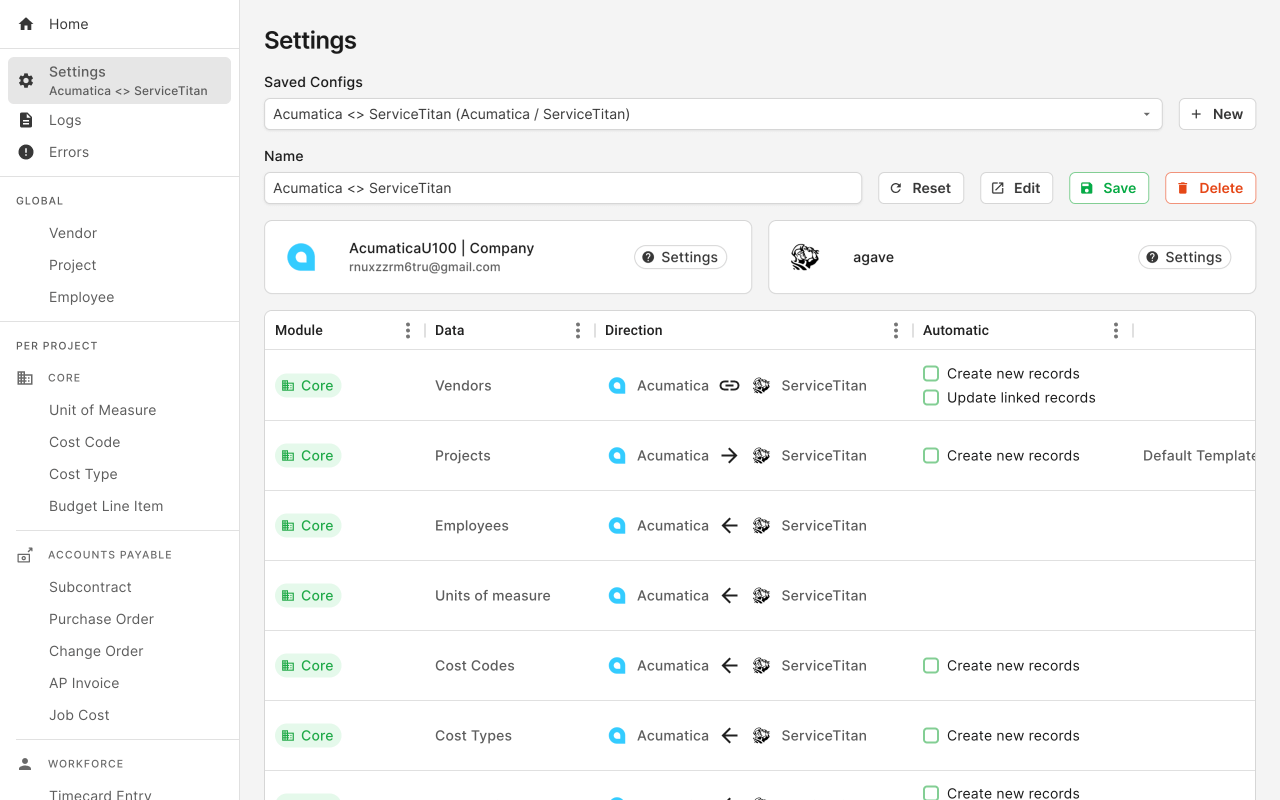Screen dimensions: 1280x800
Task: Click the left arrow in Employees direction
Action: tap(730, 525)
